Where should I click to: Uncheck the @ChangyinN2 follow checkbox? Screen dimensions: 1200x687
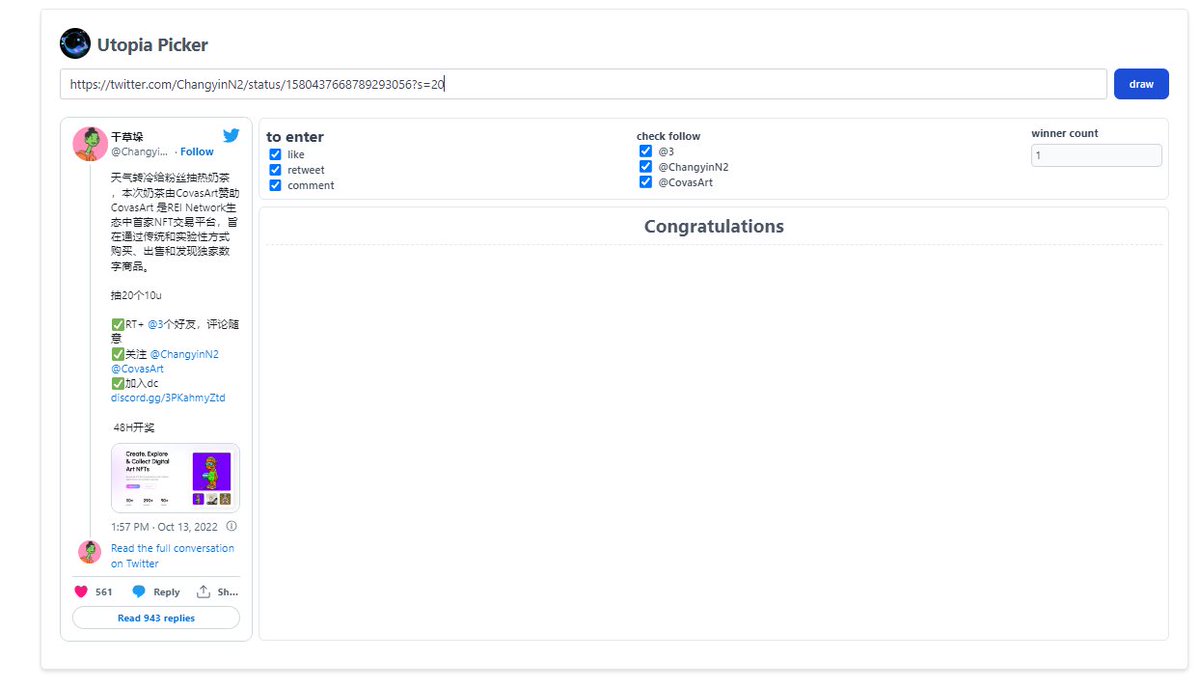tap(646, 167)
